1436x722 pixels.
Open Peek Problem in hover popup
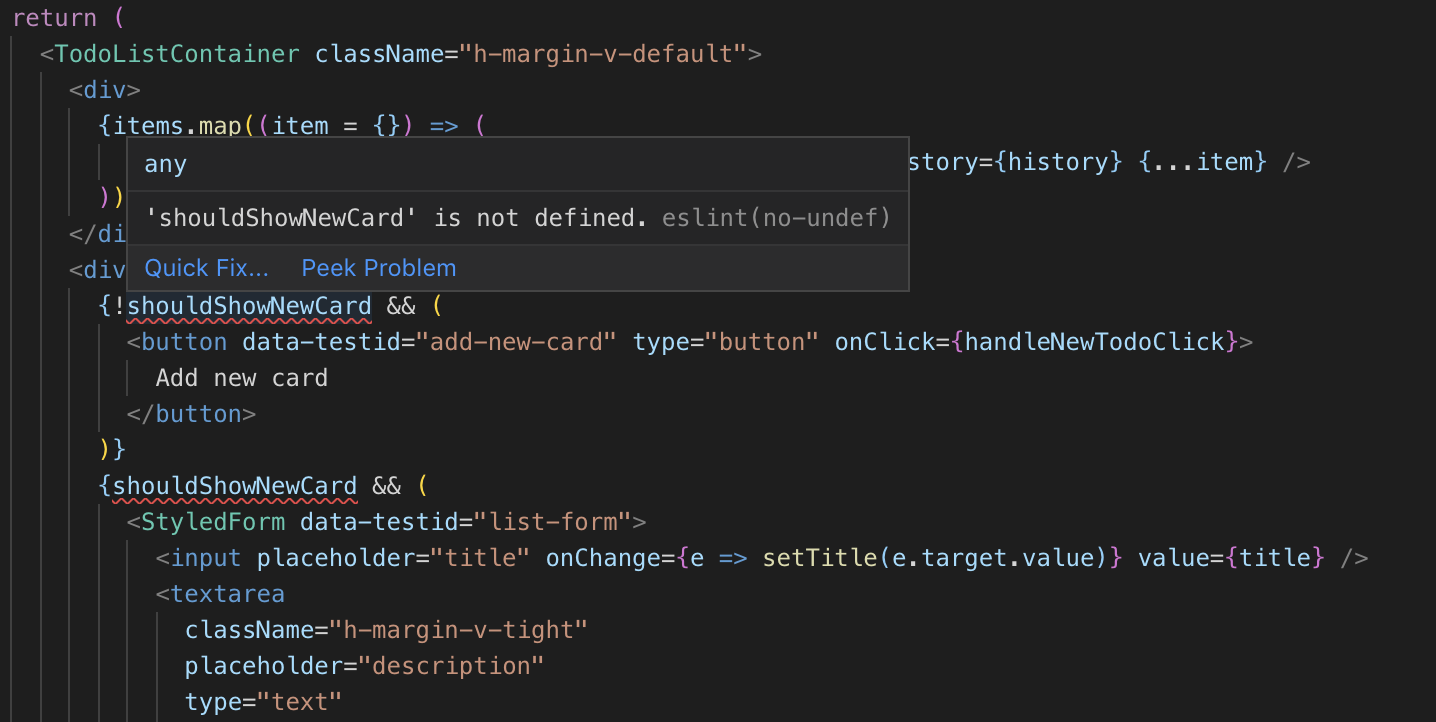pyautogui.click(x=379, y=268)
